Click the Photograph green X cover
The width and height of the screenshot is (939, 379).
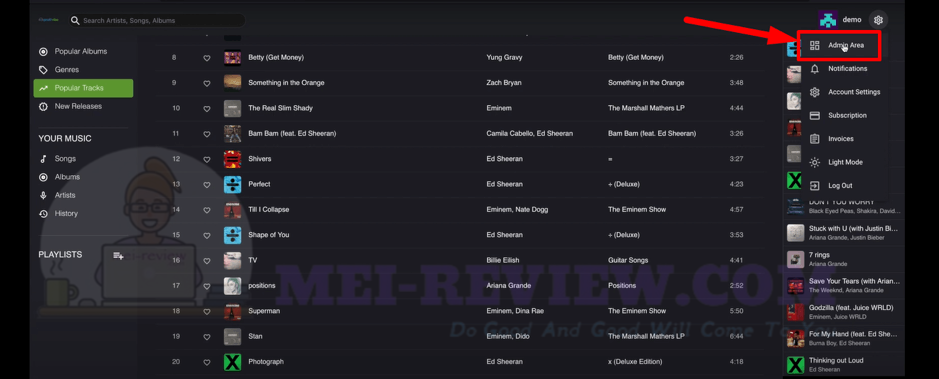[232, 362]
